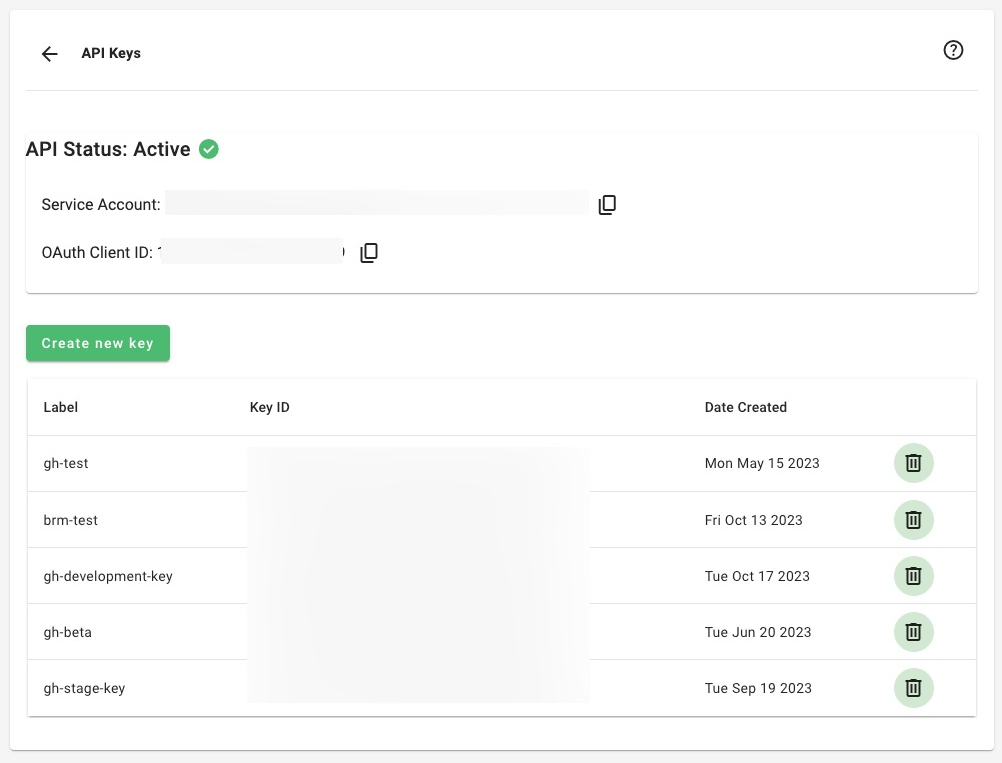1002x763 pixels.
Task: Go back using the left arrow icon
Action: tap(49, 54)
